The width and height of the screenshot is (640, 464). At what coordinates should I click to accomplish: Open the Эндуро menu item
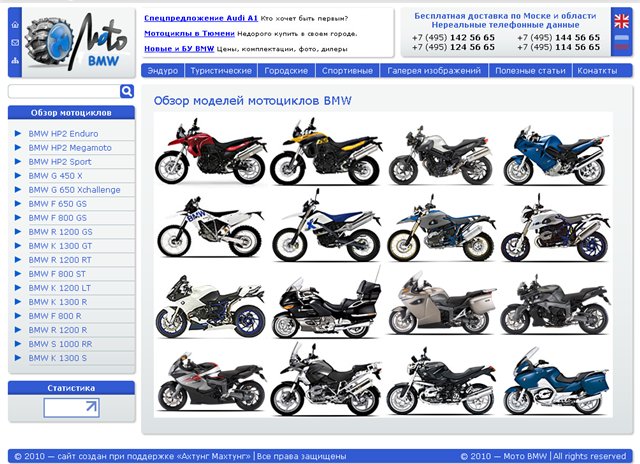tap(163, 71)
